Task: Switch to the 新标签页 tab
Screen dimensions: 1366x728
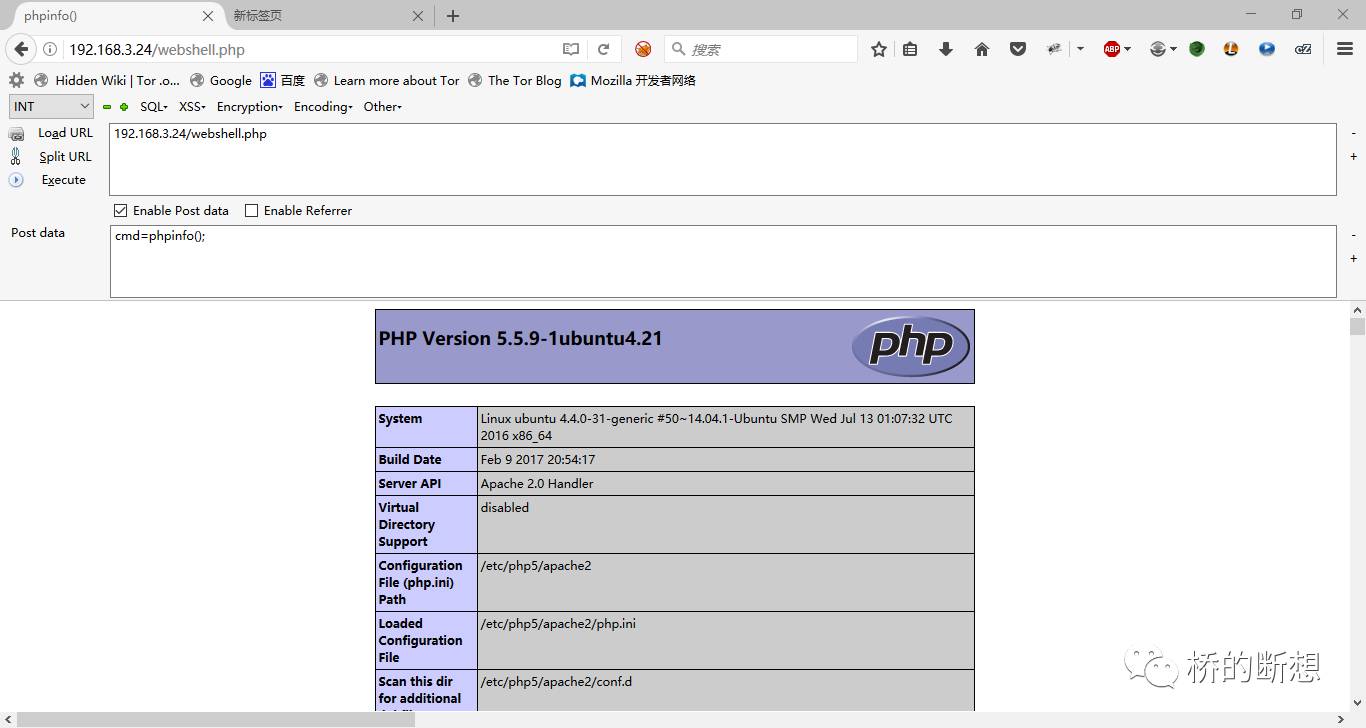Action: (x=328, y=16)
